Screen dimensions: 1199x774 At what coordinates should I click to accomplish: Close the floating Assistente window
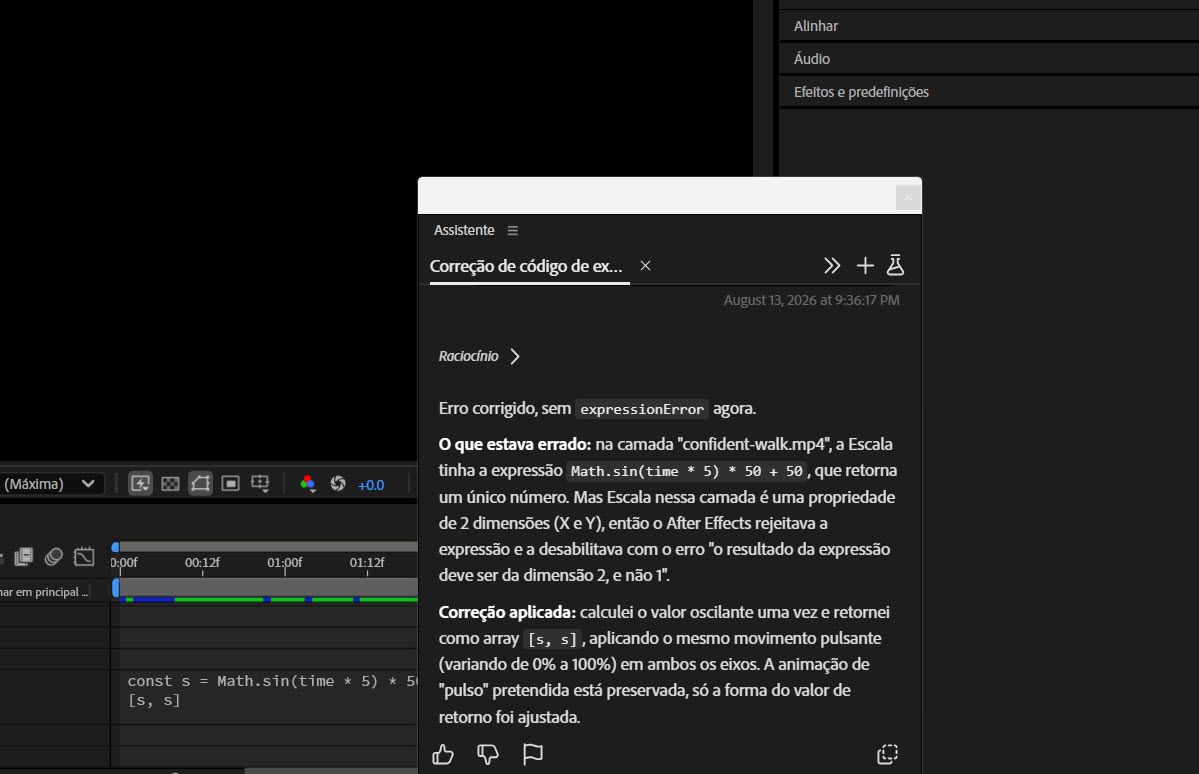pos(908,197)
